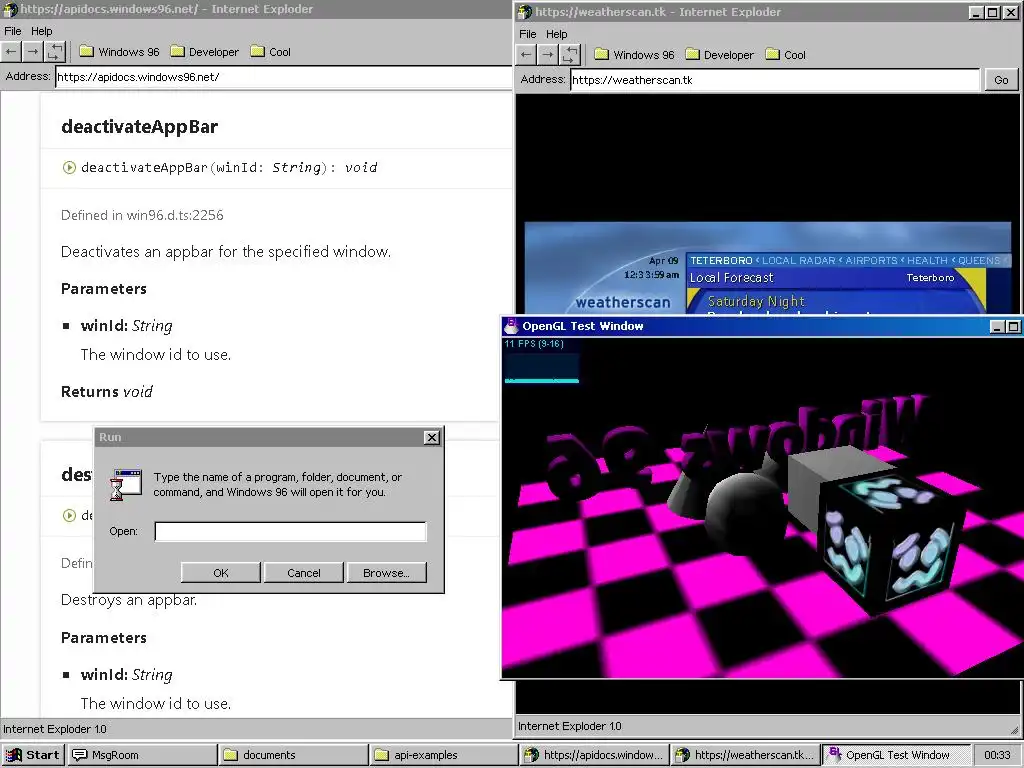Maximize the OpenGL Test Window

(x=1013, y=327)
